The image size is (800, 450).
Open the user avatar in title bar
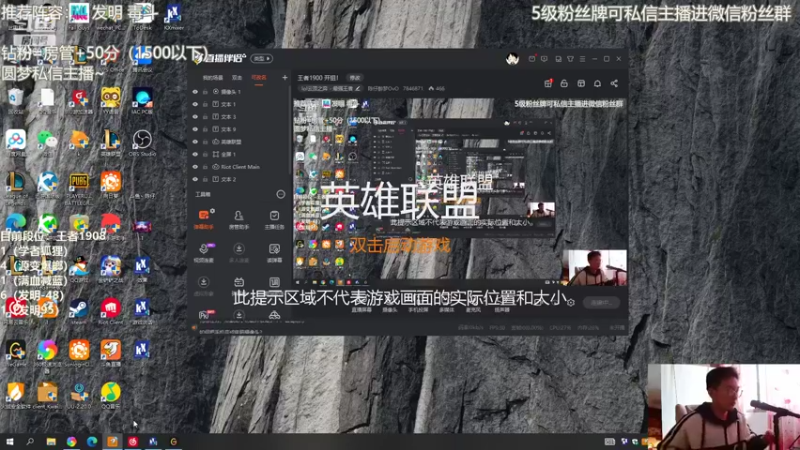pos(512,59)
